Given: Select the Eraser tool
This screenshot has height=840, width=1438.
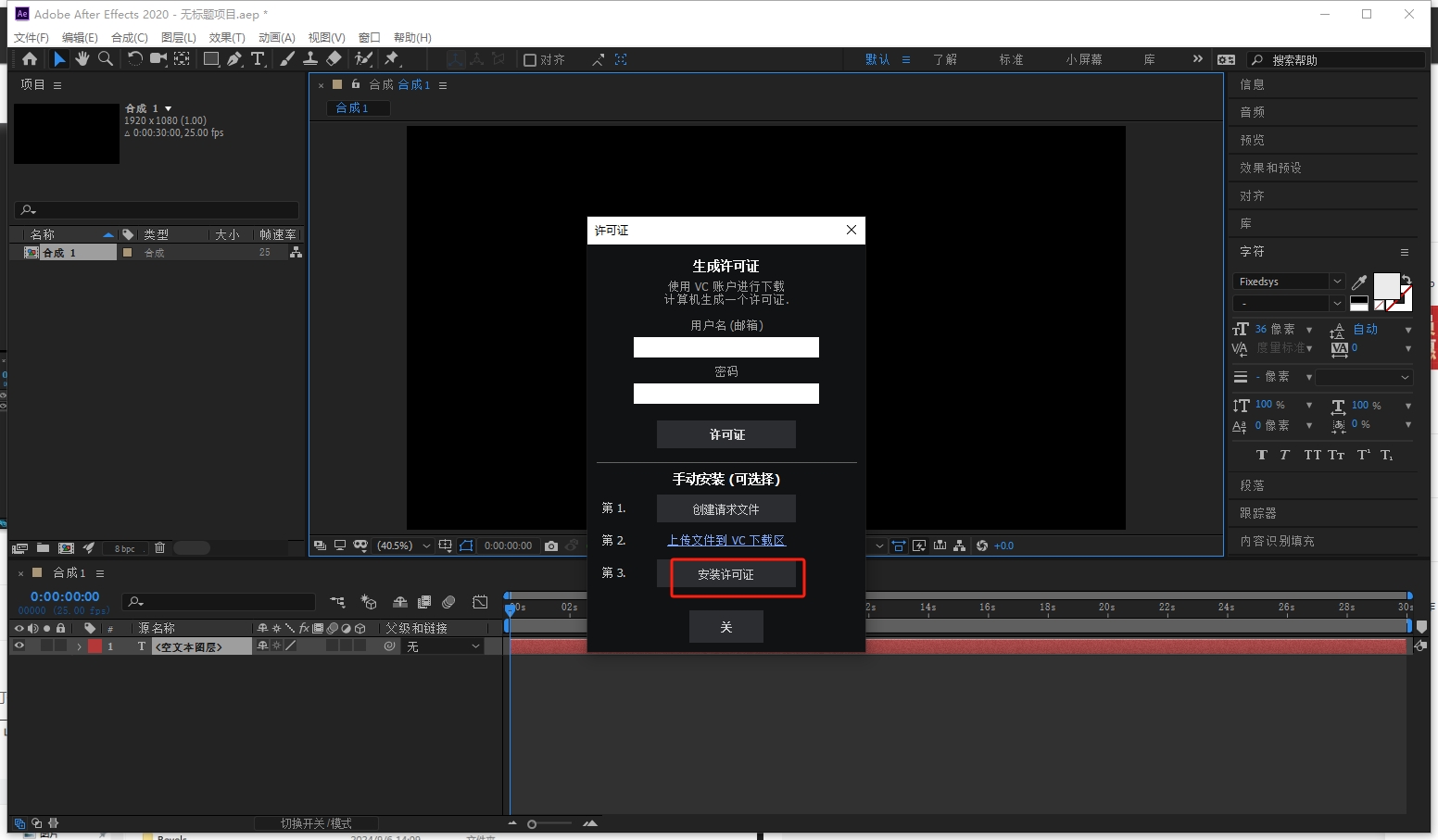Looking at the screenshot, I should click(334, 59).
